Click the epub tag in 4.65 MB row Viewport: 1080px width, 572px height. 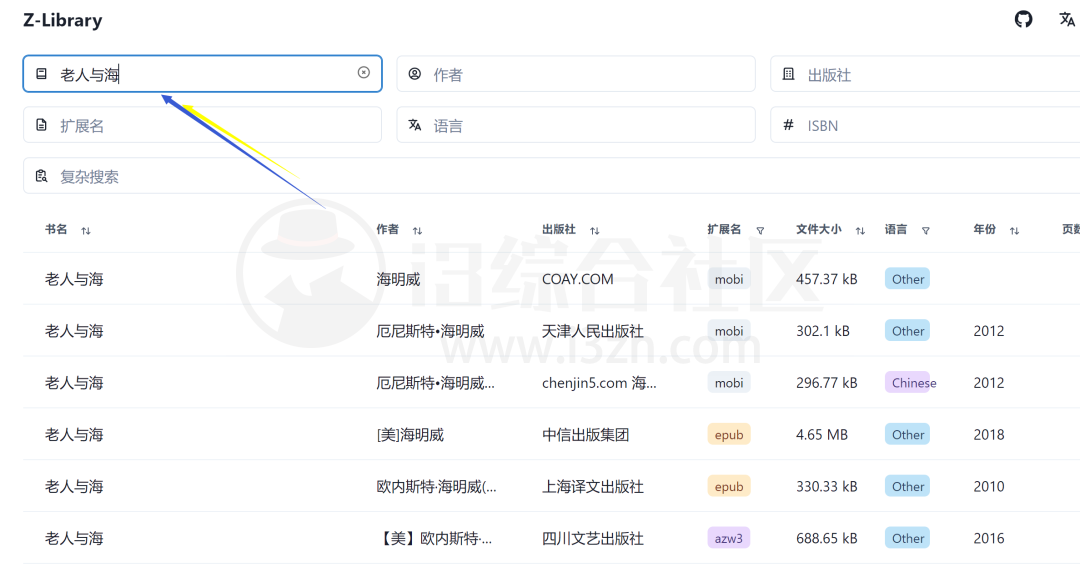729,435
